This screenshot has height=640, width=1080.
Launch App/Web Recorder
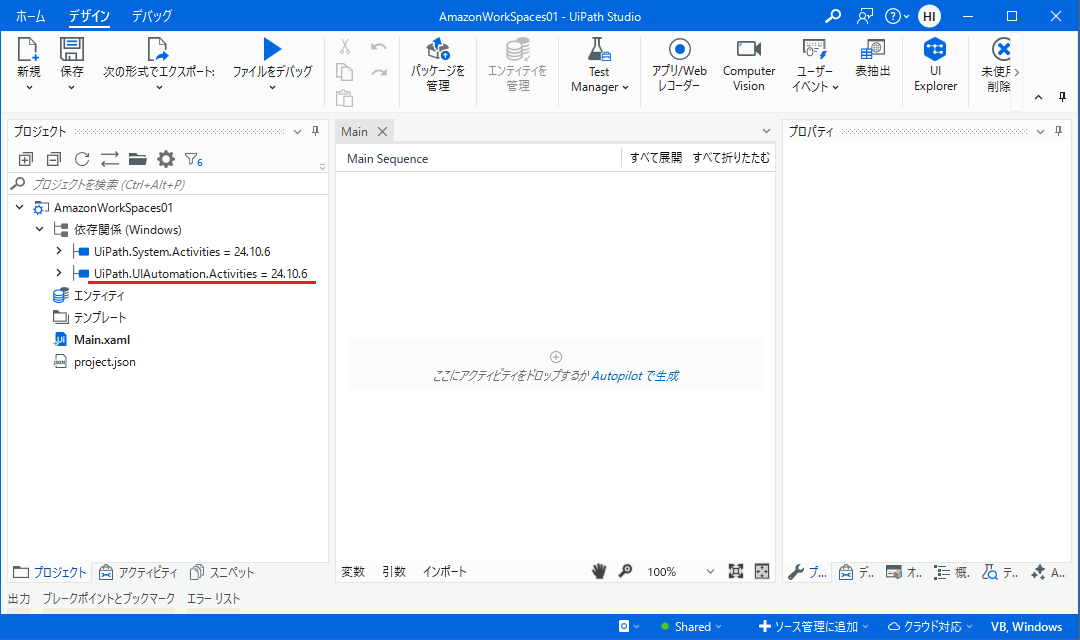[679, 65]
